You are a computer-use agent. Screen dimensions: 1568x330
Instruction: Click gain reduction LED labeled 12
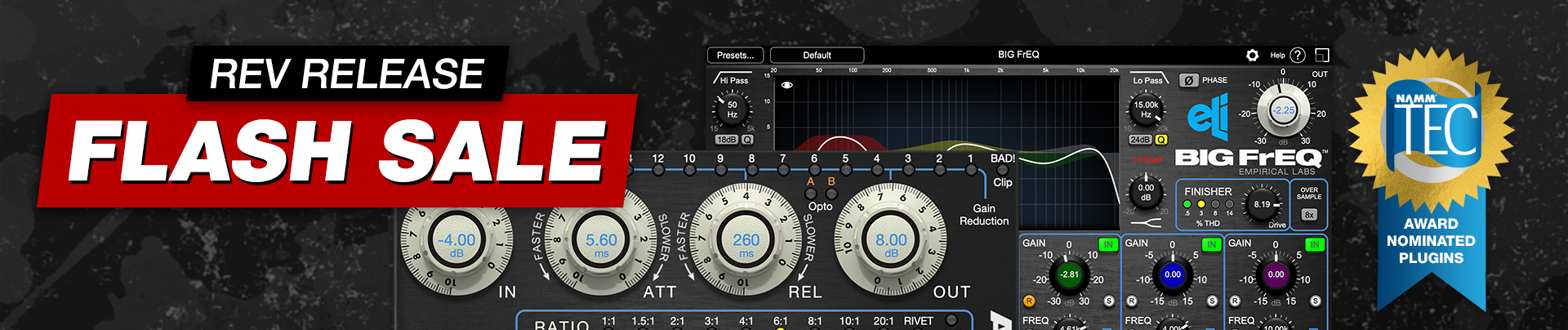(x=658, y=170)
